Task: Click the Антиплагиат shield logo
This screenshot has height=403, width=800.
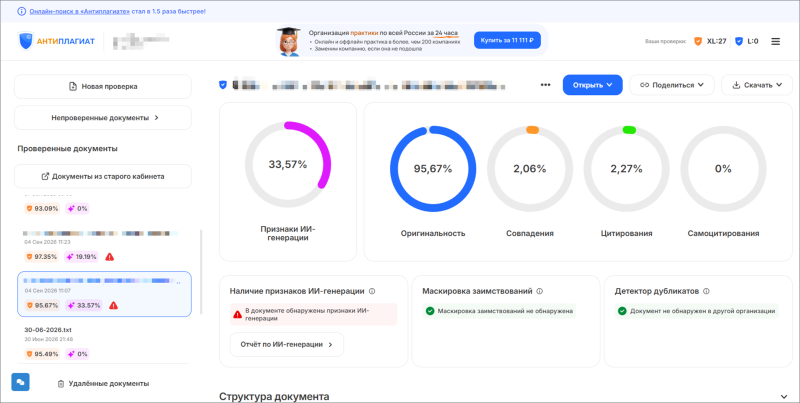Action: [x=25, y=41]
